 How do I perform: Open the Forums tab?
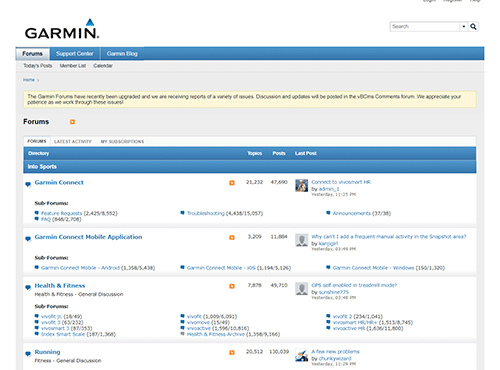tap(32, 54)
